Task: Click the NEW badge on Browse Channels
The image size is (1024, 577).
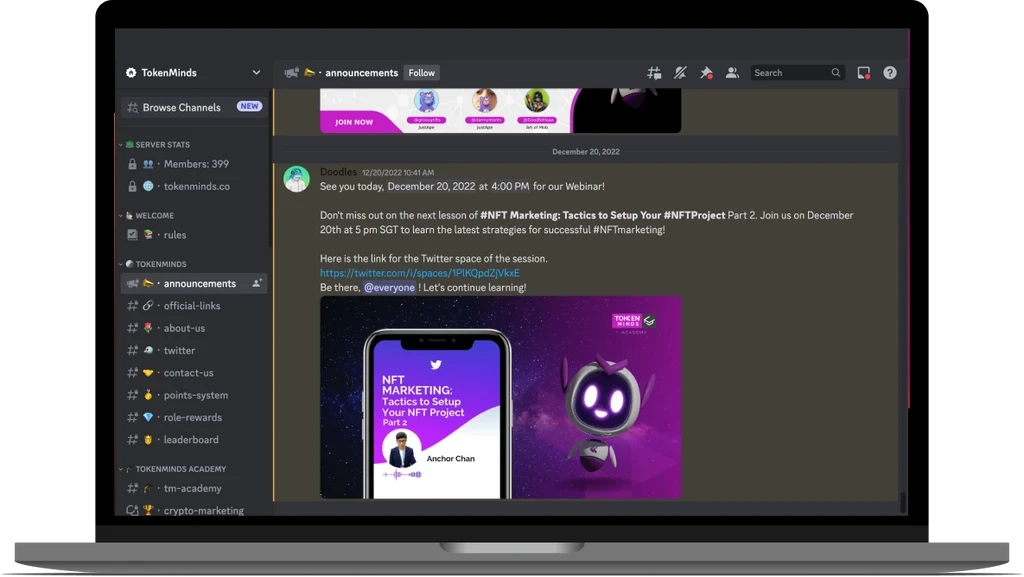Action: pos(249,106)
